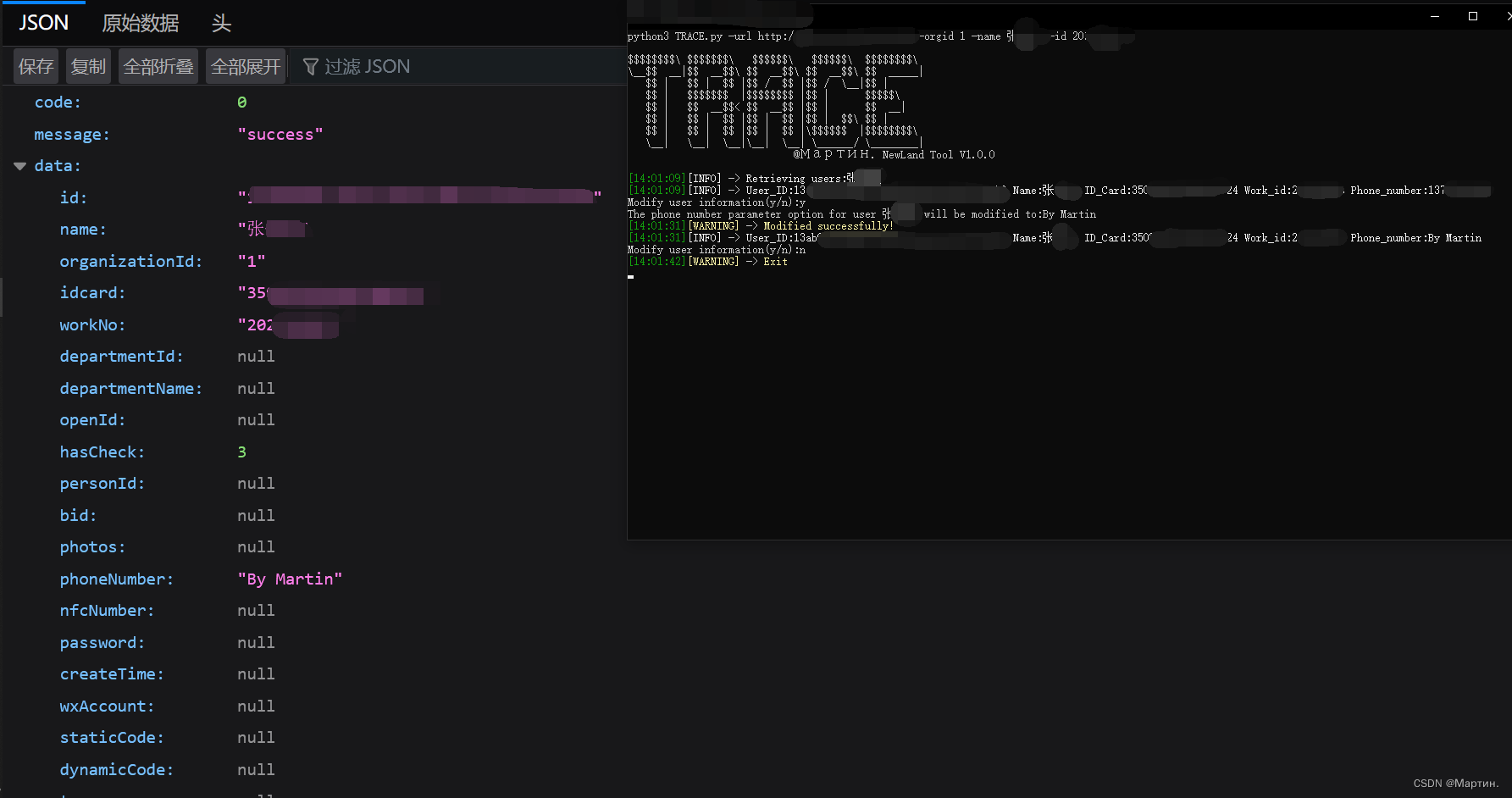Click the idcard key
The height and width of the screenshot is (798, 1512).
point(92,293)
